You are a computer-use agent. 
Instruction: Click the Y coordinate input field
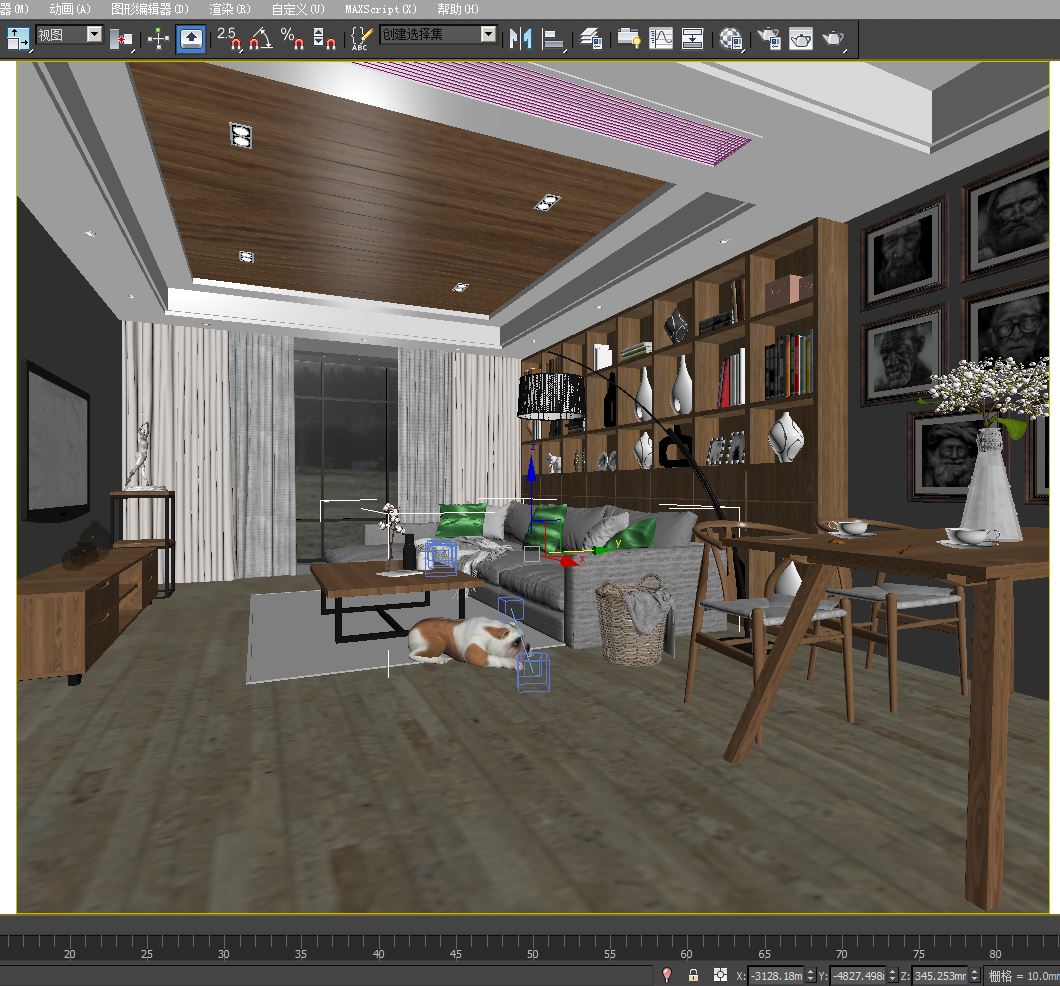(x=858, y=975)
